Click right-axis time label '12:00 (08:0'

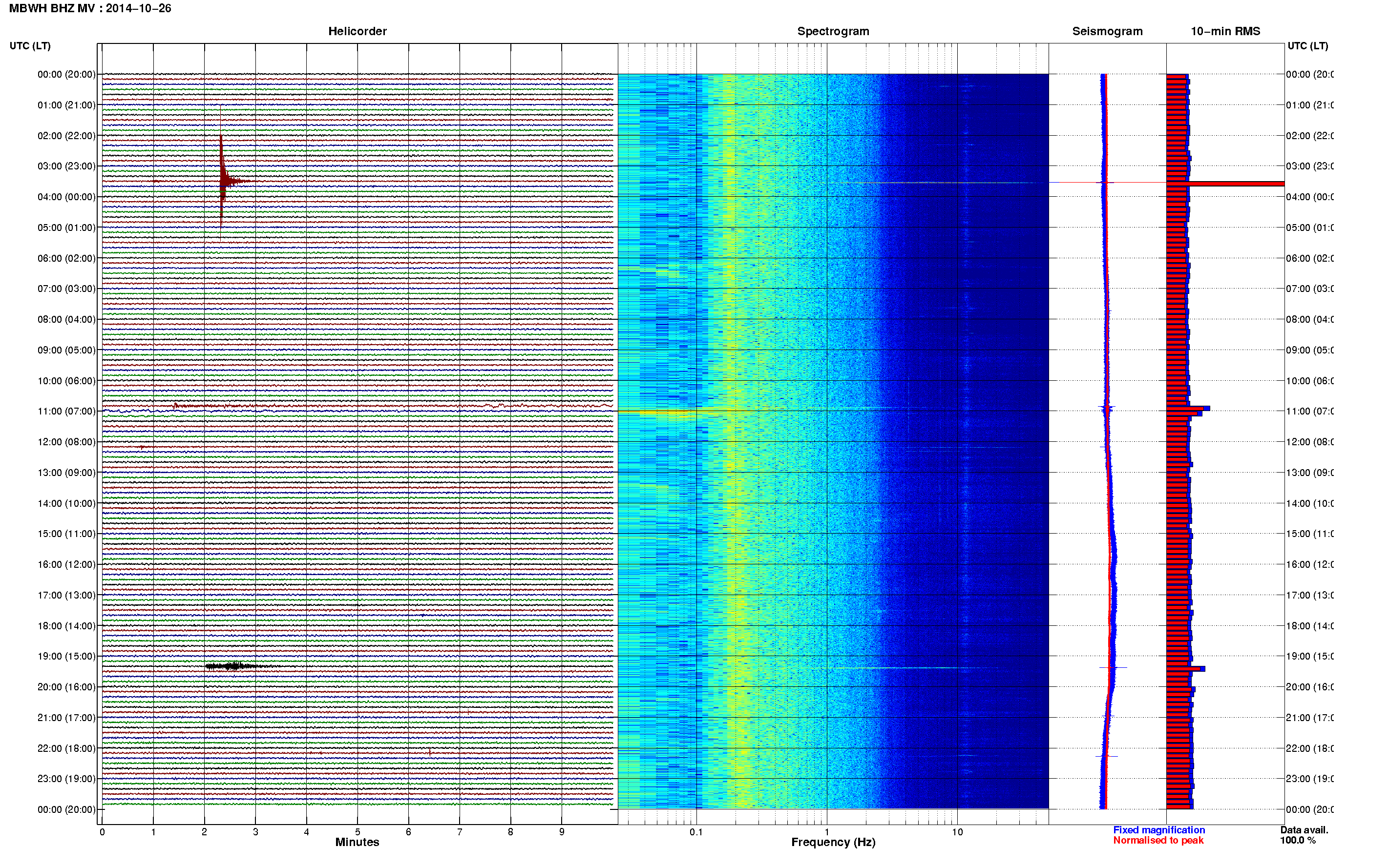[x=1309, y=442]
